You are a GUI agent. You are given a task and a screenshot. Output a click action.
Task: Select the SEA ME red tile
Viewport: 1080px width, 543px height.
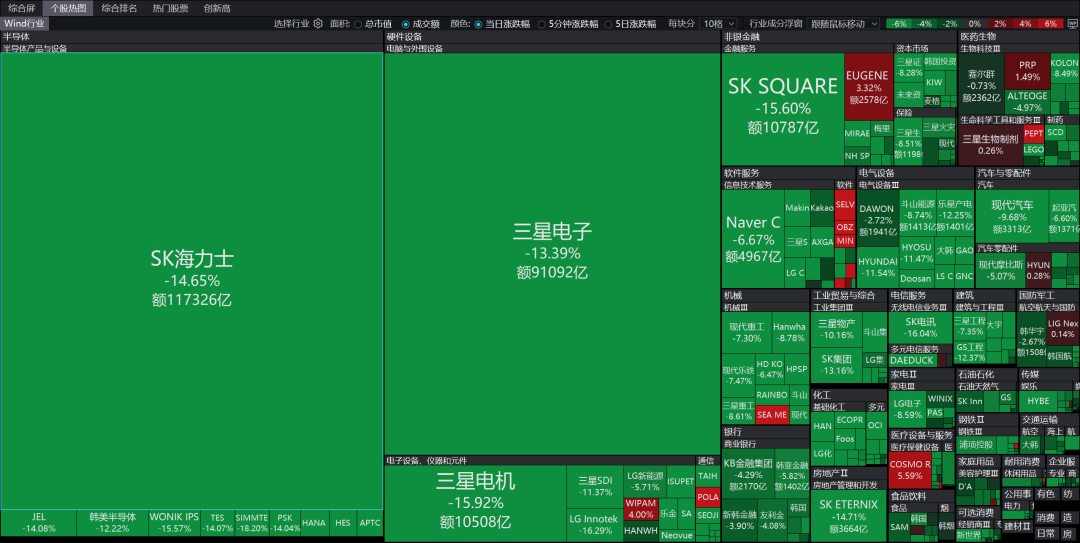771,415
